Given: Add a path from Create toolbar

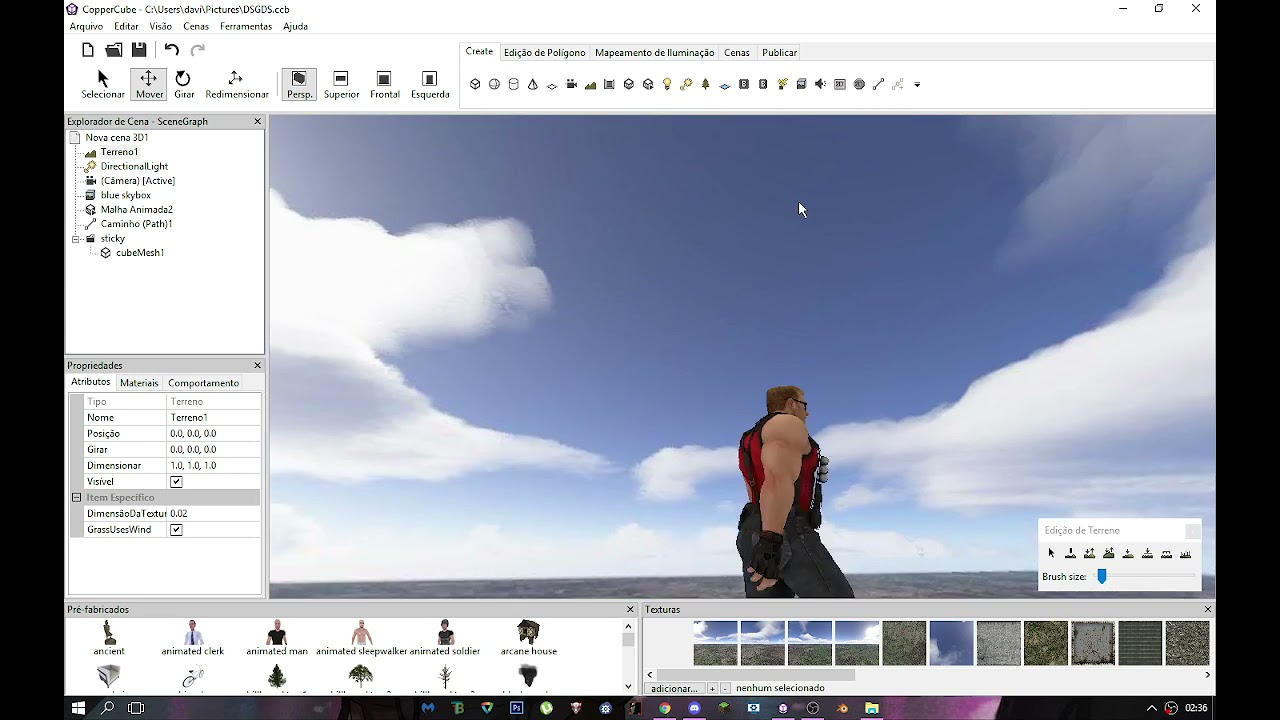Looking at the screenshot, I should coord(878,84).
